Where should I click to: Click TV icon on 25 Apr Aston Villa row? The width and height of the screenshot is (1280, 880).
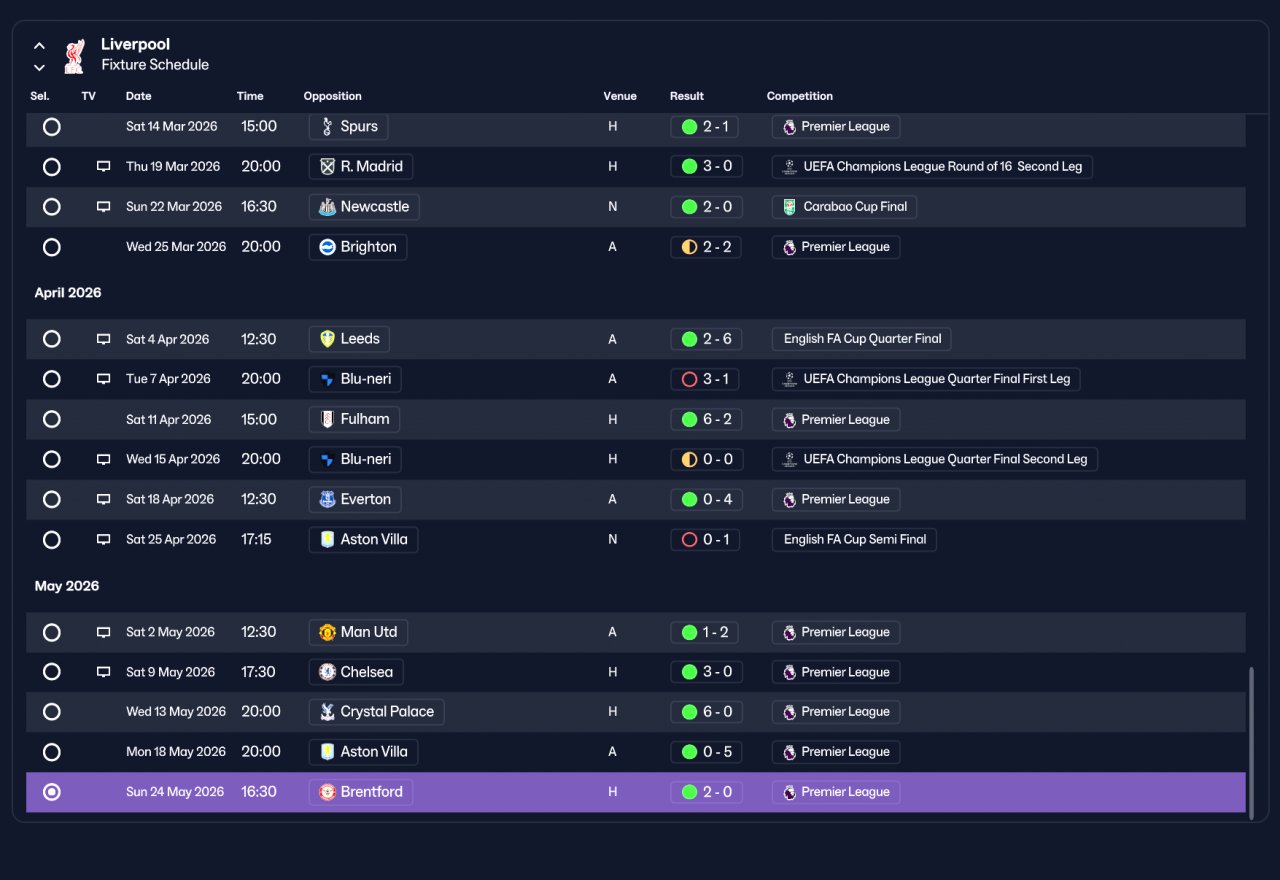pos(103,539)
